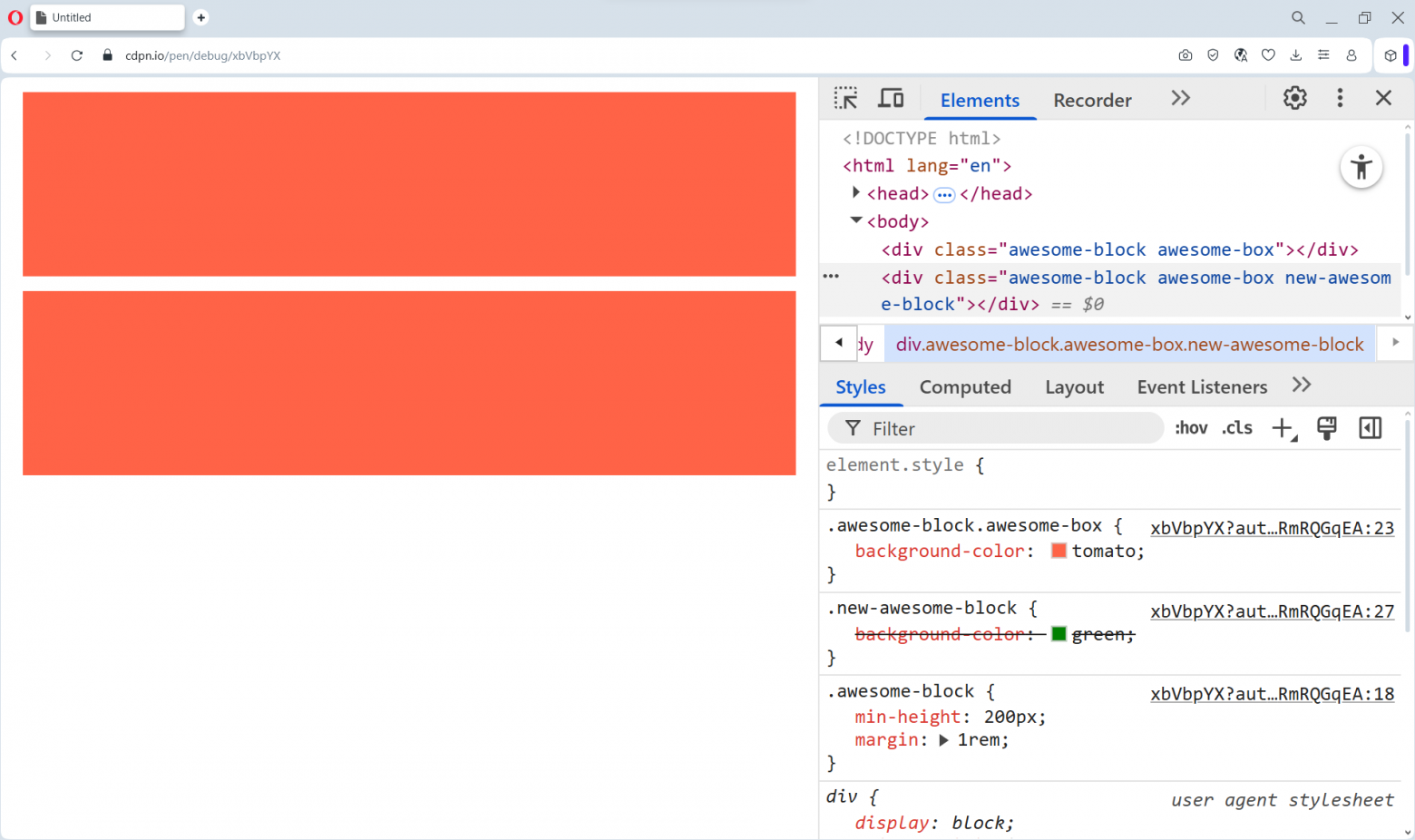This screenshot has height=840, width=1415.
Task: Expand the margin shorthand property
Action: click(x=942, y=739)
